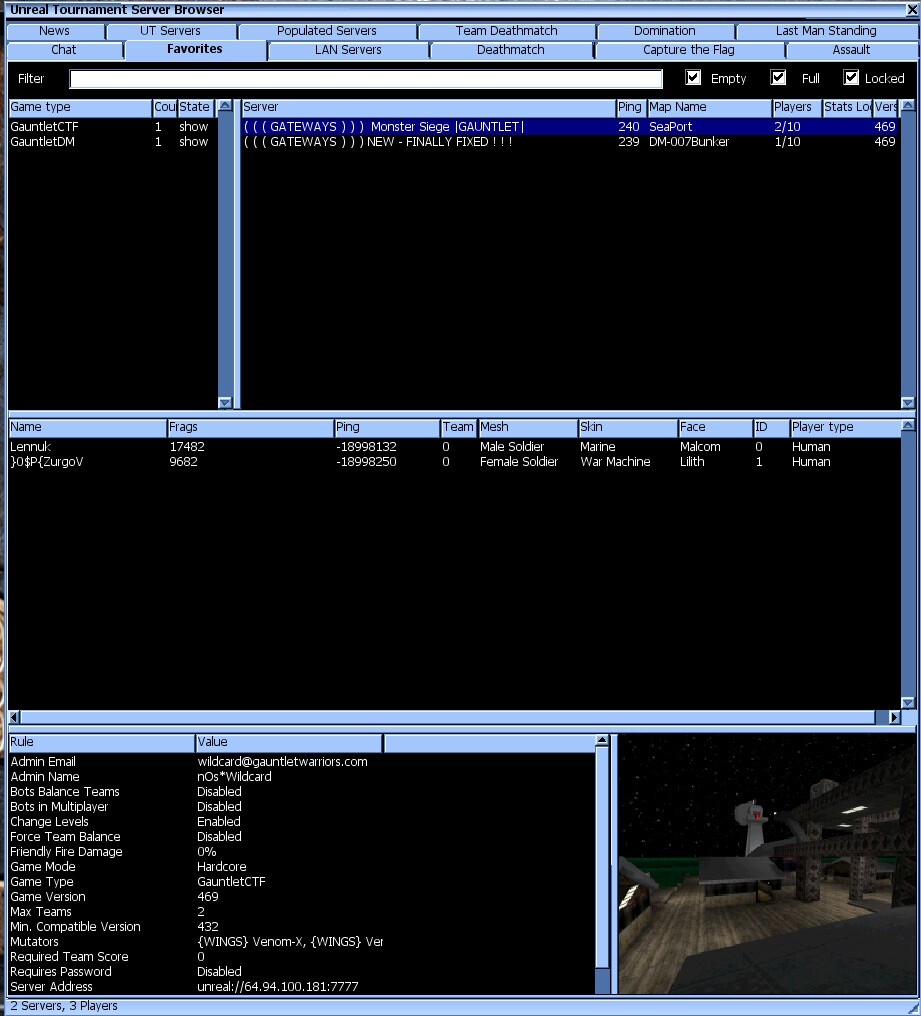Uncheck the Empty servers checkbox
This screenshot has width=921, height=1016.
(693, 78)
